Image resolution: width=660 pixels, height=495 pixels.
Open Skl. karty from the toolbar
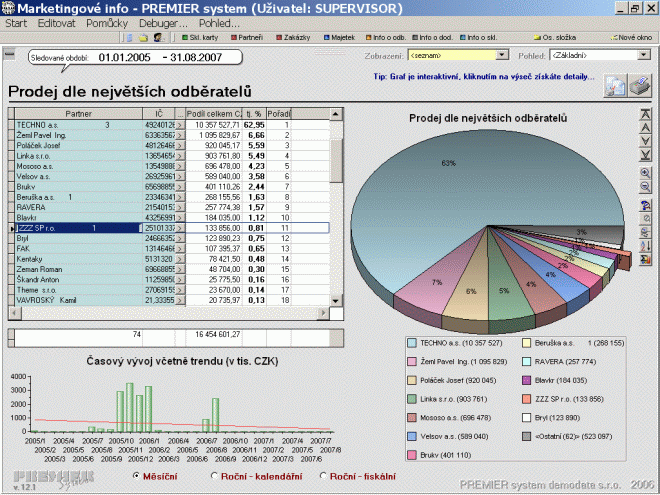200,37
